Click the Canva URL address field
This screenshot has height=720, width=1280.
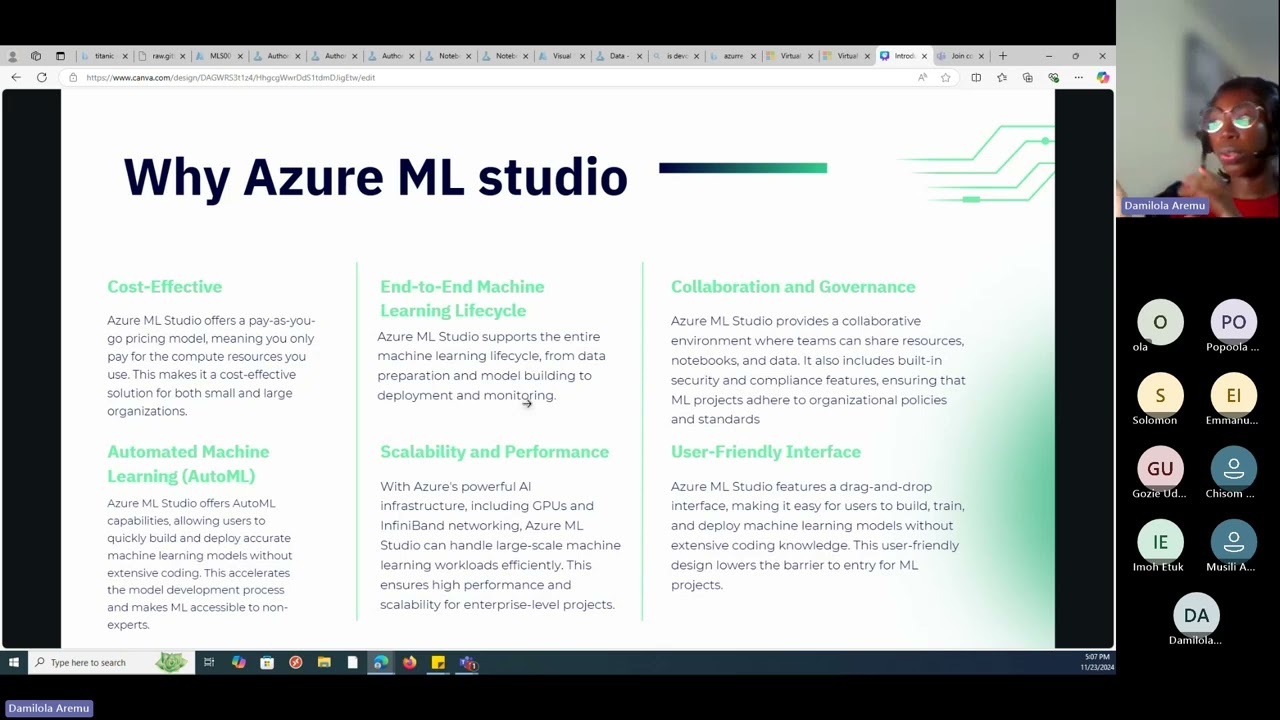click(x=490, y=77)
